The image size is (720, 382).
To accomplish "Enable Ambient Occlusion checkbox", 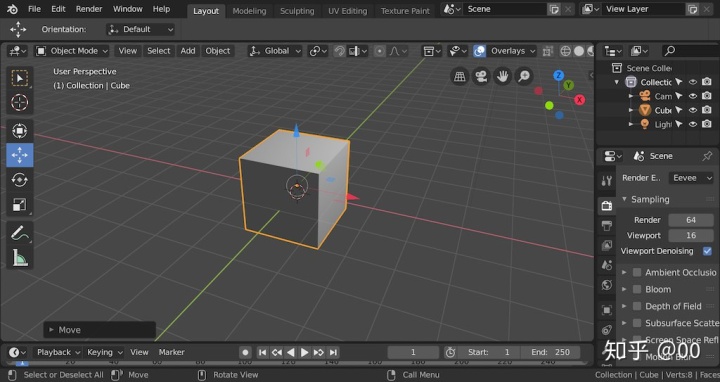I will (x=637, y=272).
